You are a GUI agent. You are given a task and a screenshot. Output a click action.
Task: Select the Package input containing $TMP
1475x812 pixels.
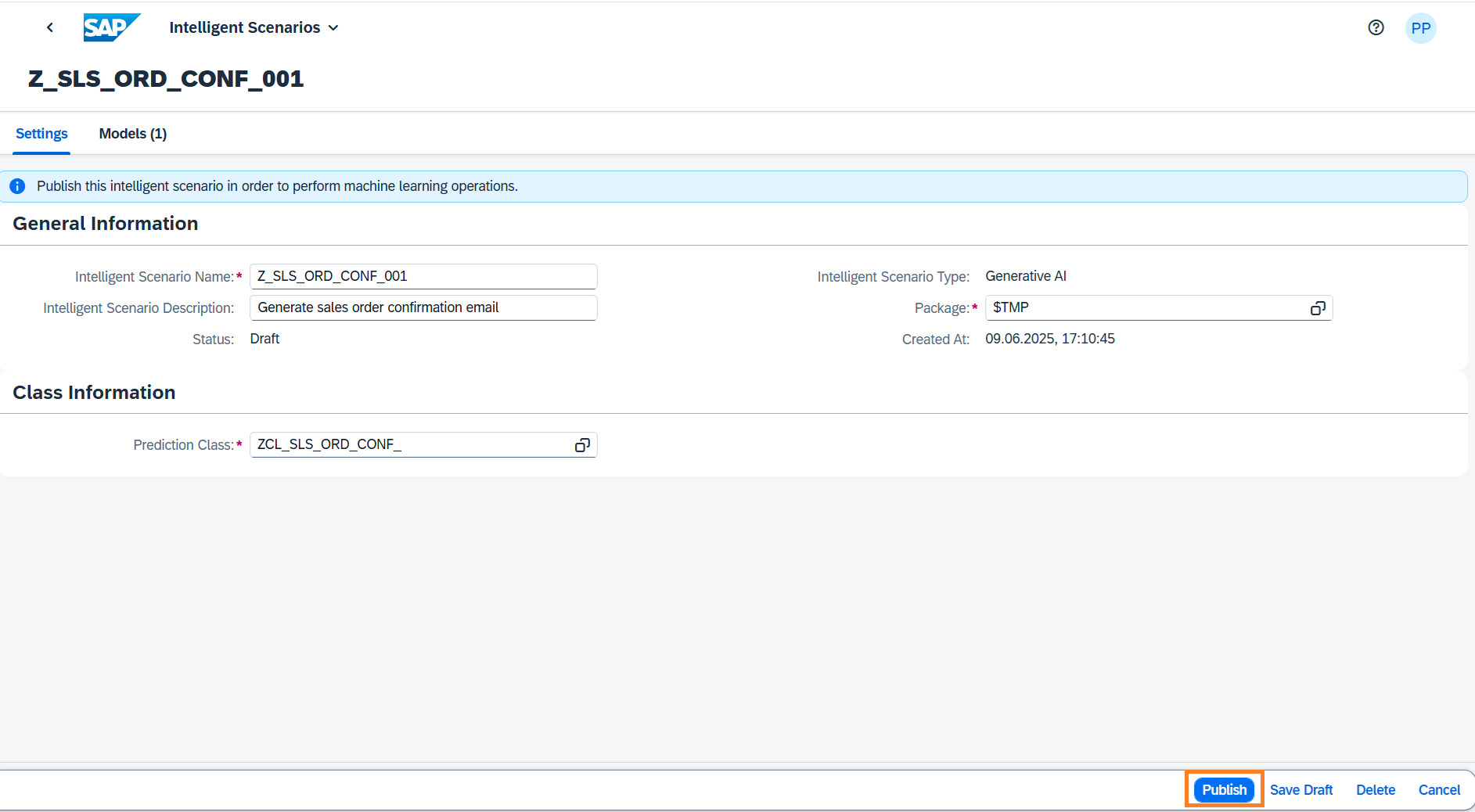pyautogui.click(x=1142, y=307)
